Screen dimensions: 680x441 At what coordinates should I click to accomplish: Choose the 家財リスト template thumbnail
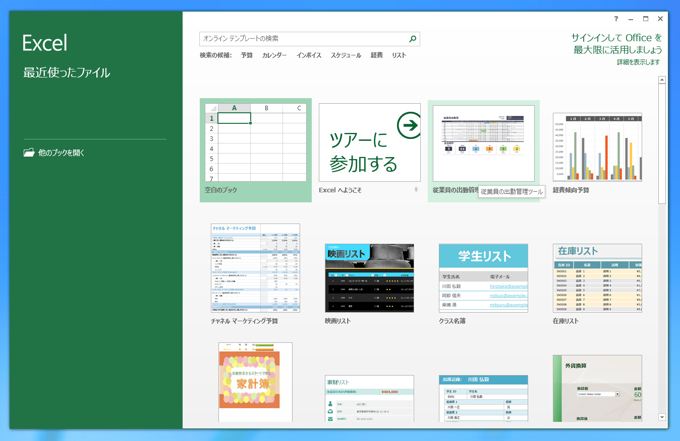tap(369, 398)
